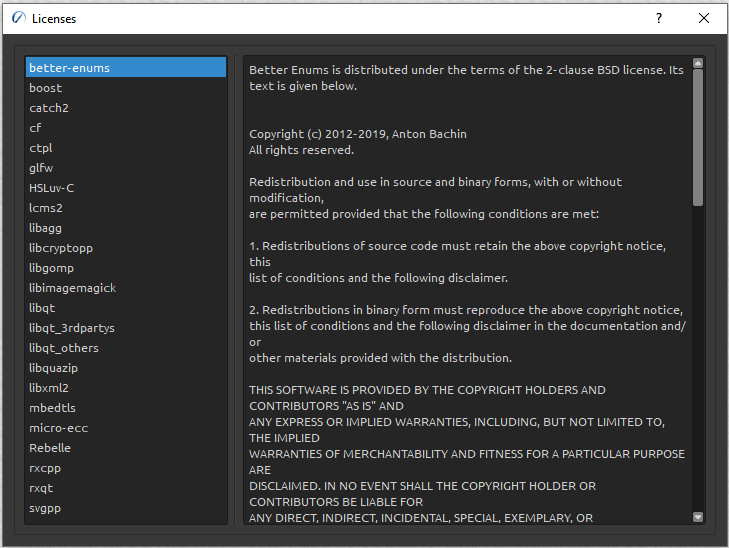Click the Licenses window app icon
Image resolution: width=729 pixels, height=548 pixels.
[x=17, y=18]
